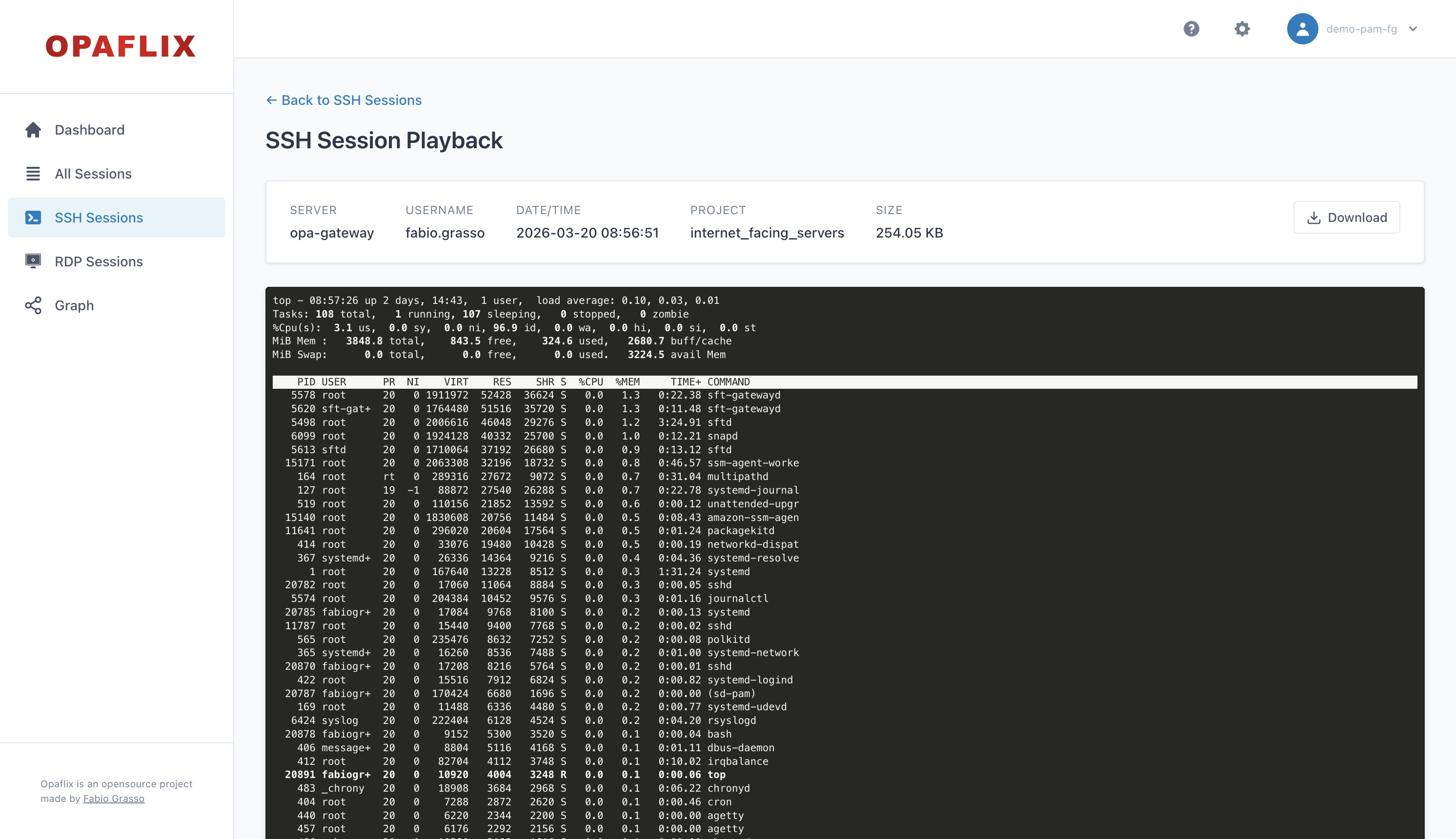
Task: Click the back arrow before SSH Sessions text
Action: pyautogui.click(x=271, y=100)
